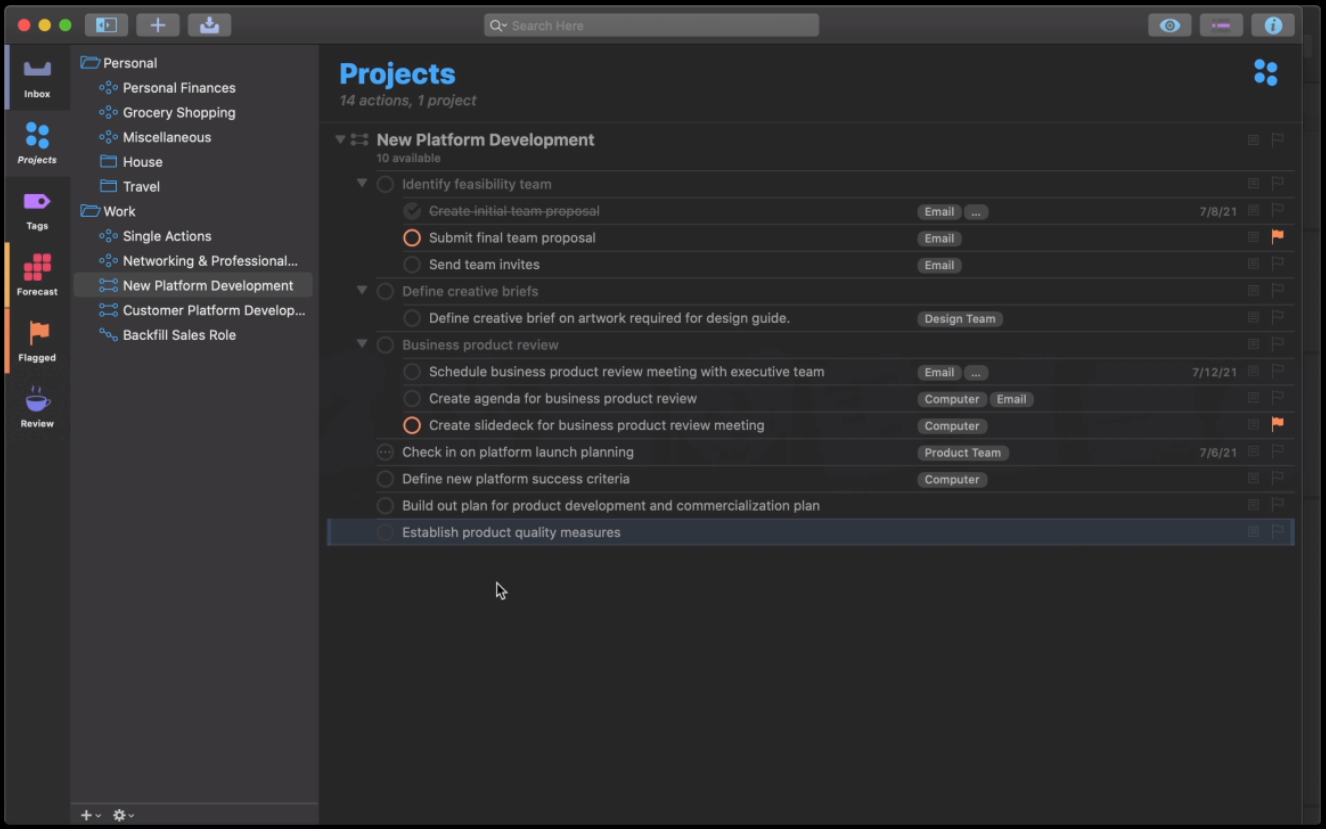
Task: Complete Submit final team proposal
Action: pyautogui.click(x=412, y=238)
